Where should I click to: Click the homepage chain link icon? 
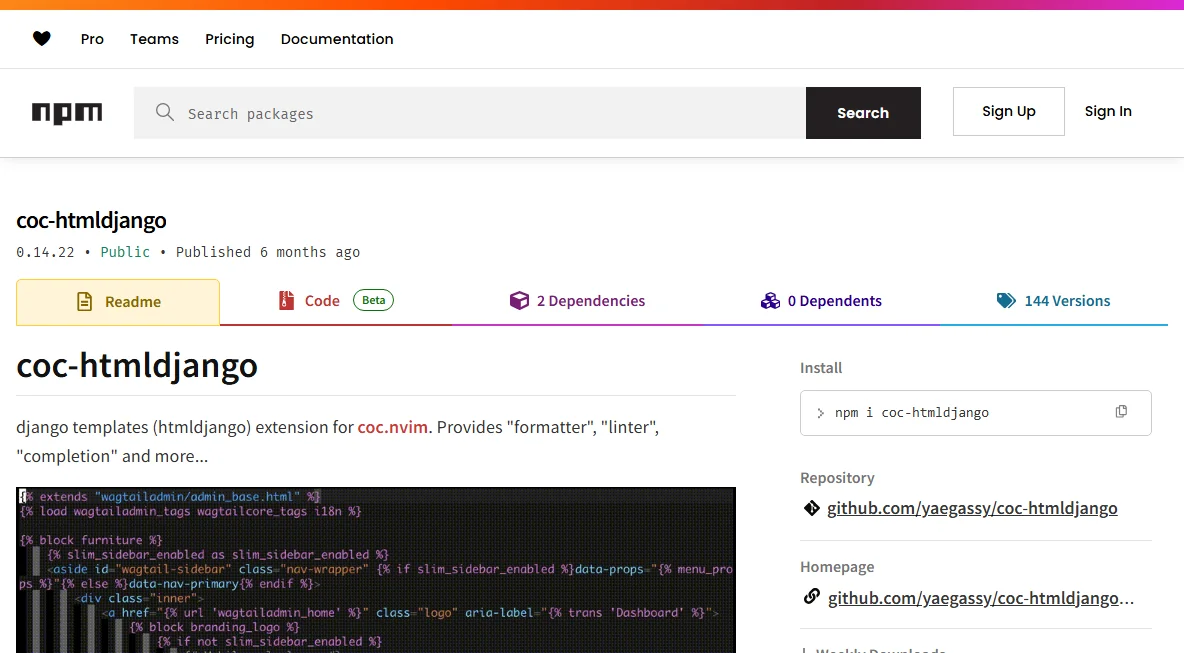(812, 597)
